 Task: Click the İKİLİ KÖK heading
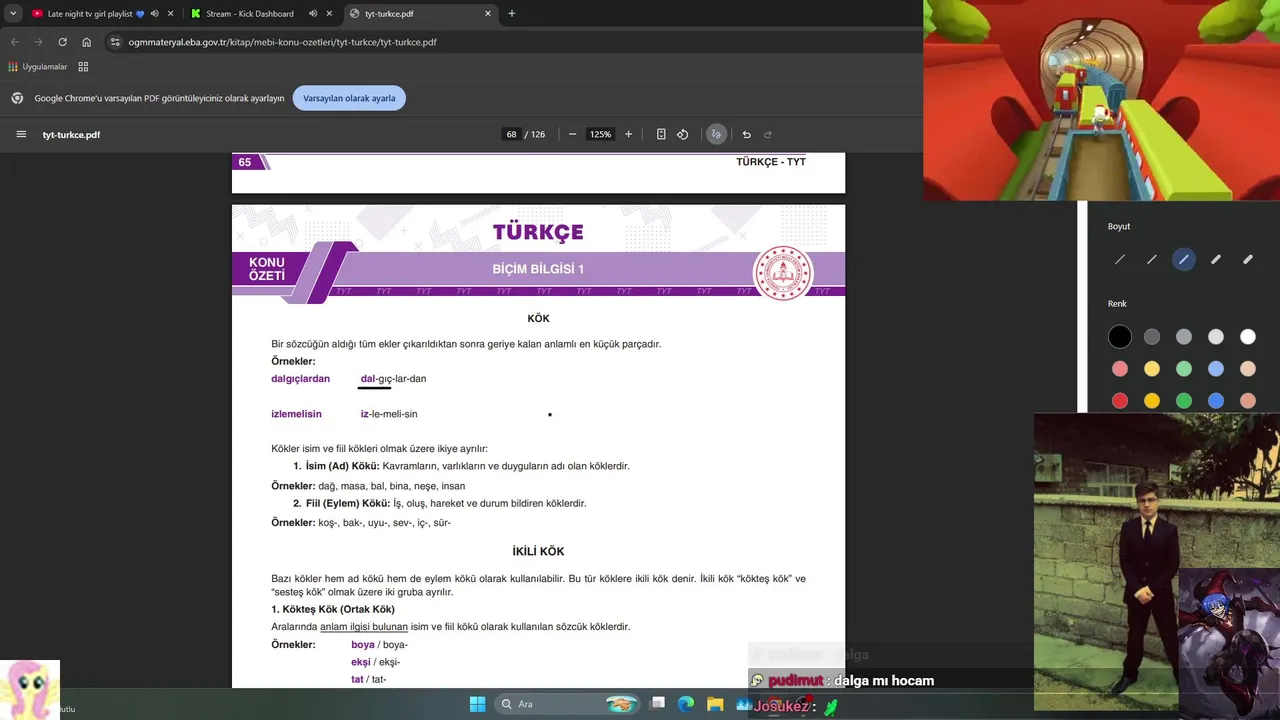click(x=538, y=551)
